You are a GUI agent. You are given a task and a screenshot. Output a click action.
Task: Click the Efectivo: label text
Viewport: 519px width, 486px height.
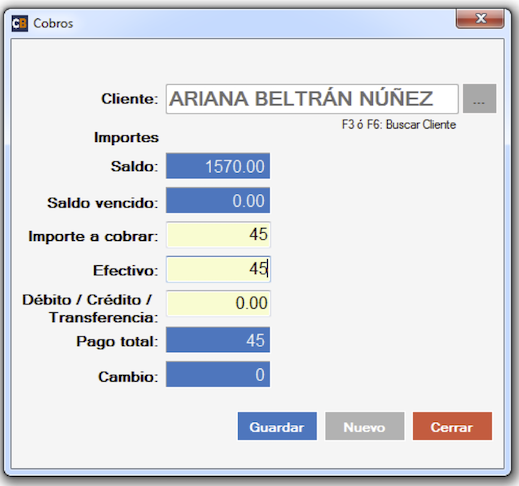pyautogui.click(x=125, y=270)
